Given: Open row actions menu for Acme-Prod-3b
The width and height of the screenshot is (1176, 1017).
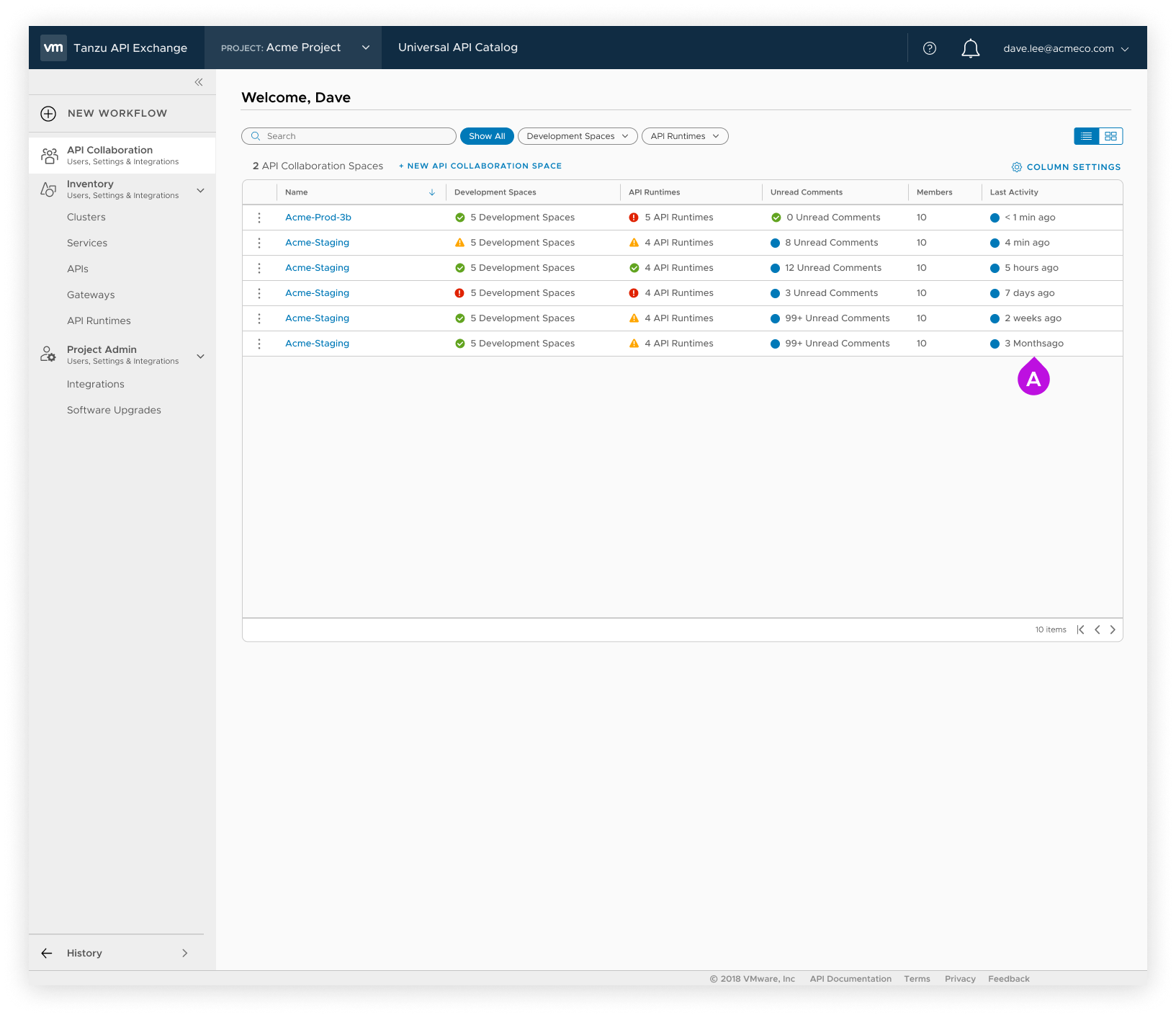Looking at the screenshot, I should (259, 218).
